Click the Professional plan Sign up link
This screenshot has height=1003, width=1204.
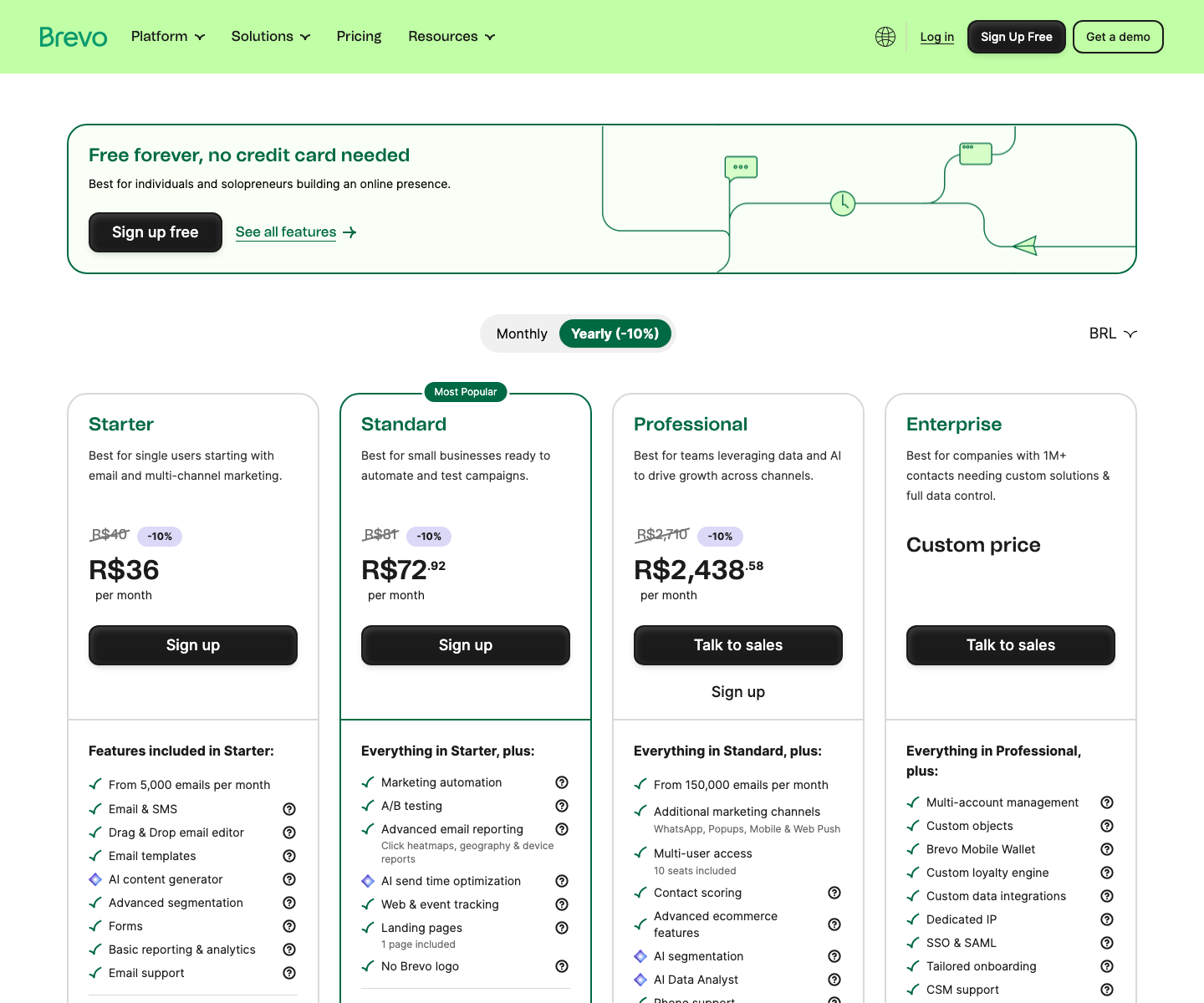(x=738, y=692)
